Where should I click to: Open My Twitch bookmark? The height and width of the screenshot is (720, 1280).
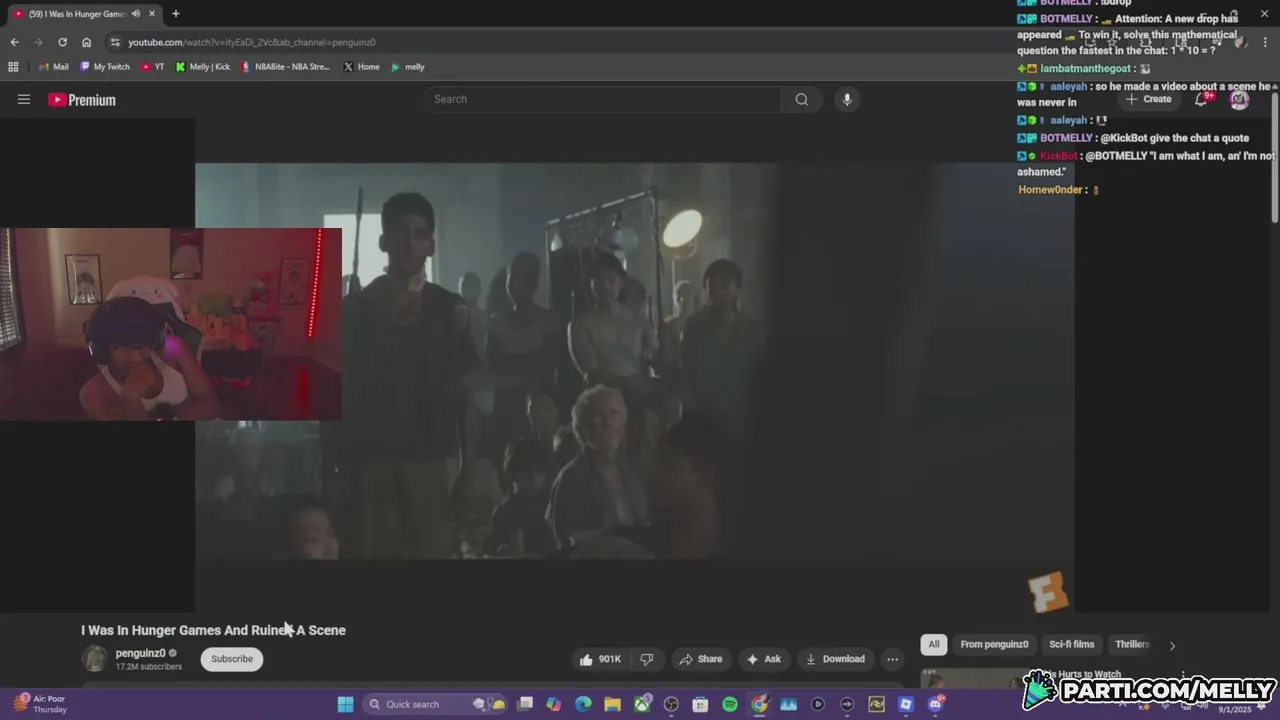(x=105, y=67)
